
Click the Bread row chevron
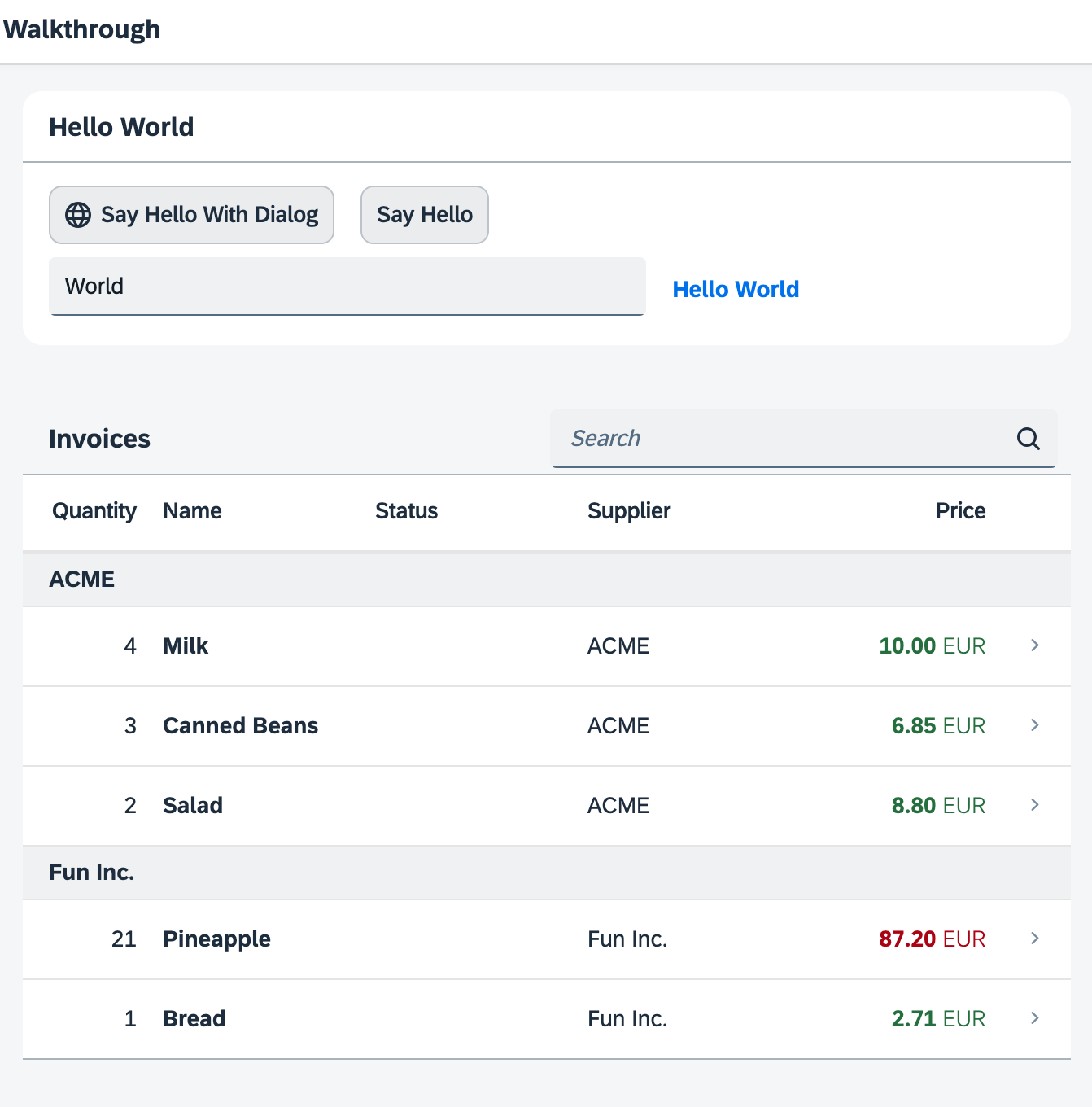pos(1034,1018)
